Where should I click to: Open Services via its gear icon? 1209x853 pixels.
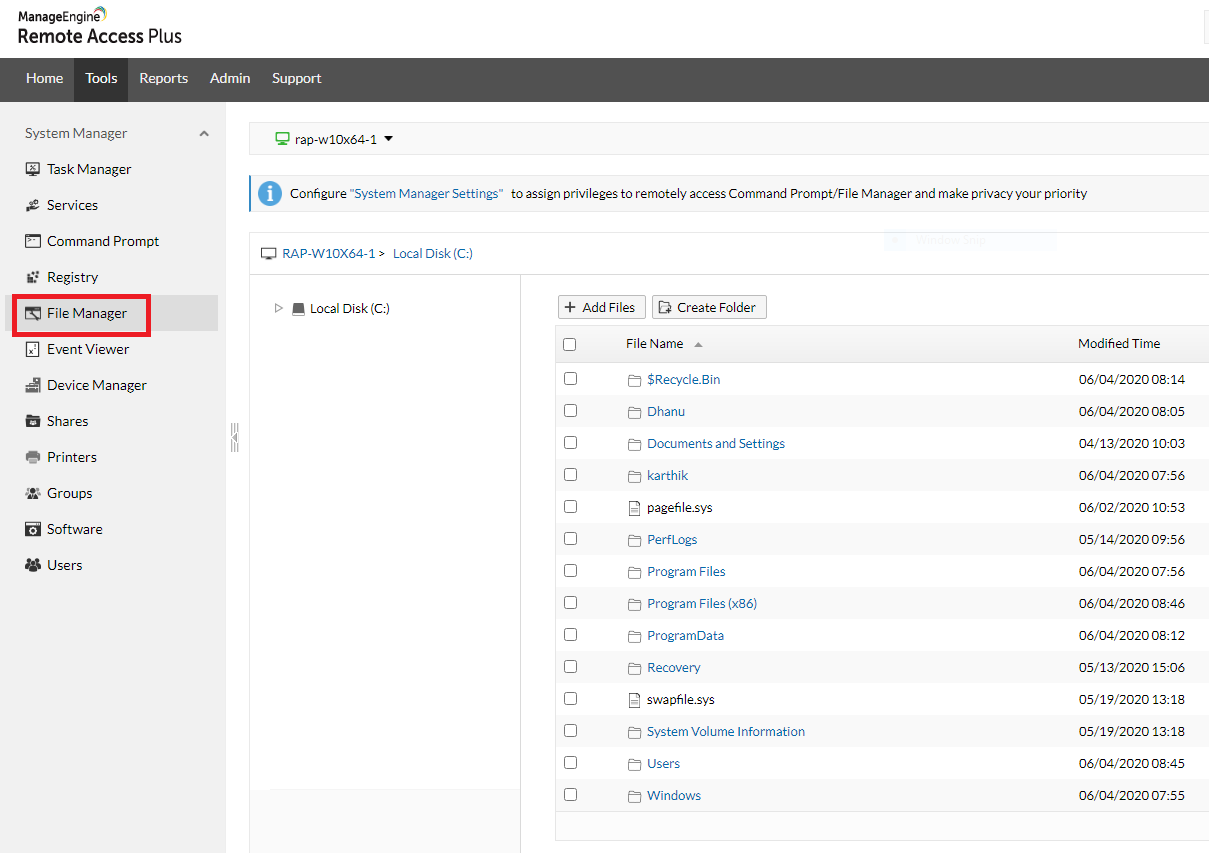[x=32, y=205]
